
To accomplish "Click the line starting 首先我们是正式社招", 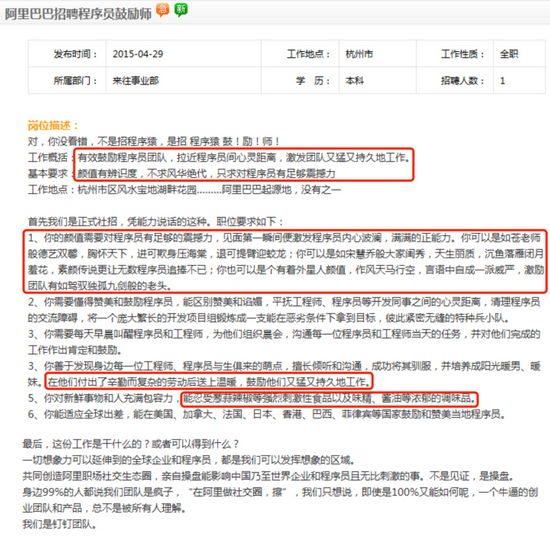I will tap(155, 222).
